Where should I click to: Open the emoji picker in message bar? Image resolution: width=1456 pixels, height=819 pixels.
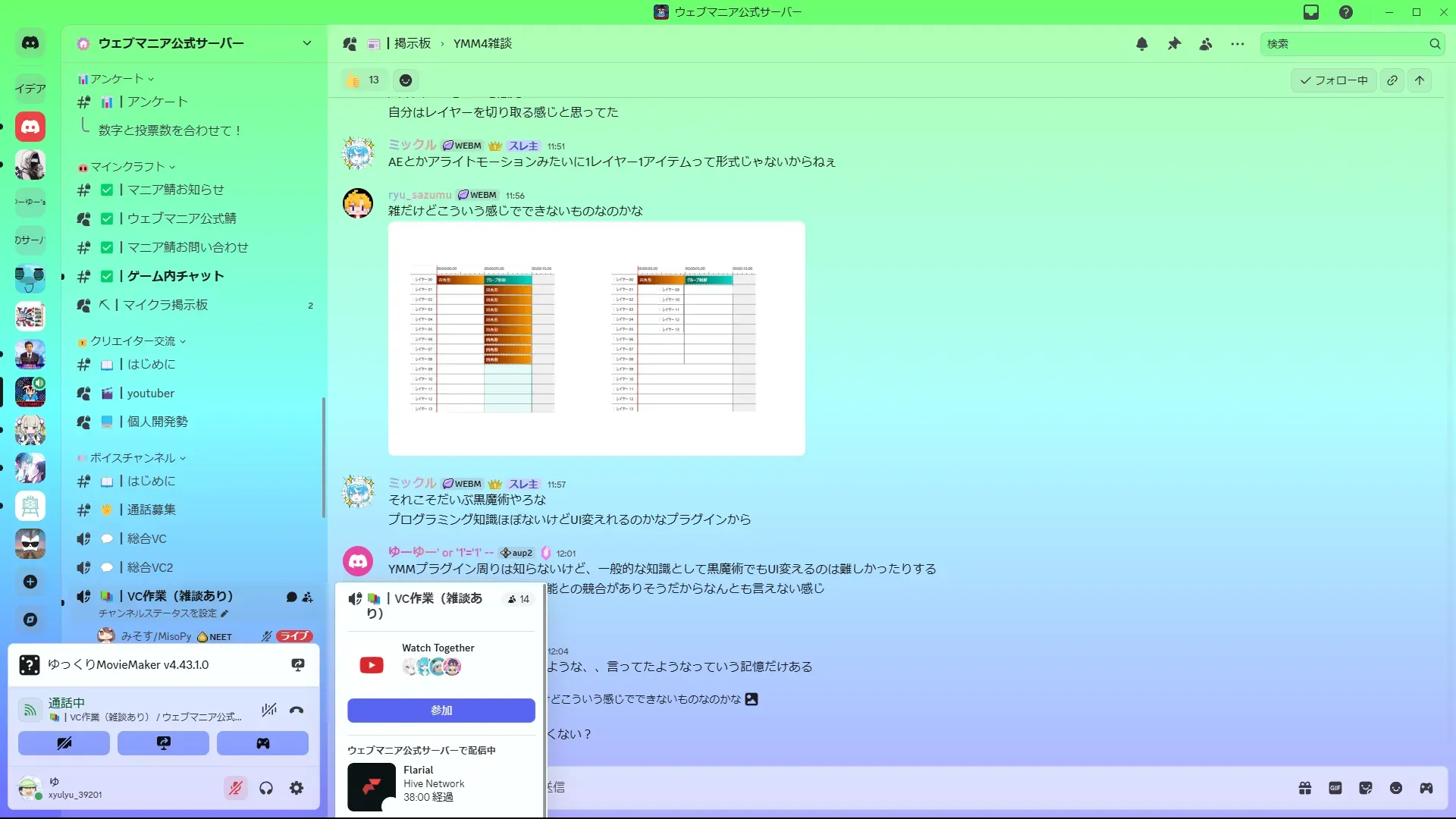(1396, 788)
